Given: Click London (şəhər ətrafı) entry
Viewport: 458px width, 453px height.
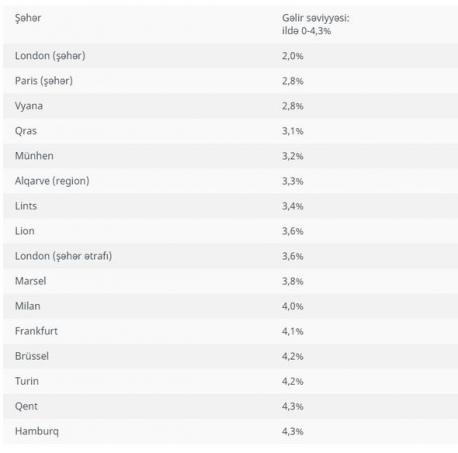Looking at the screenshot, I should point(63,256).
